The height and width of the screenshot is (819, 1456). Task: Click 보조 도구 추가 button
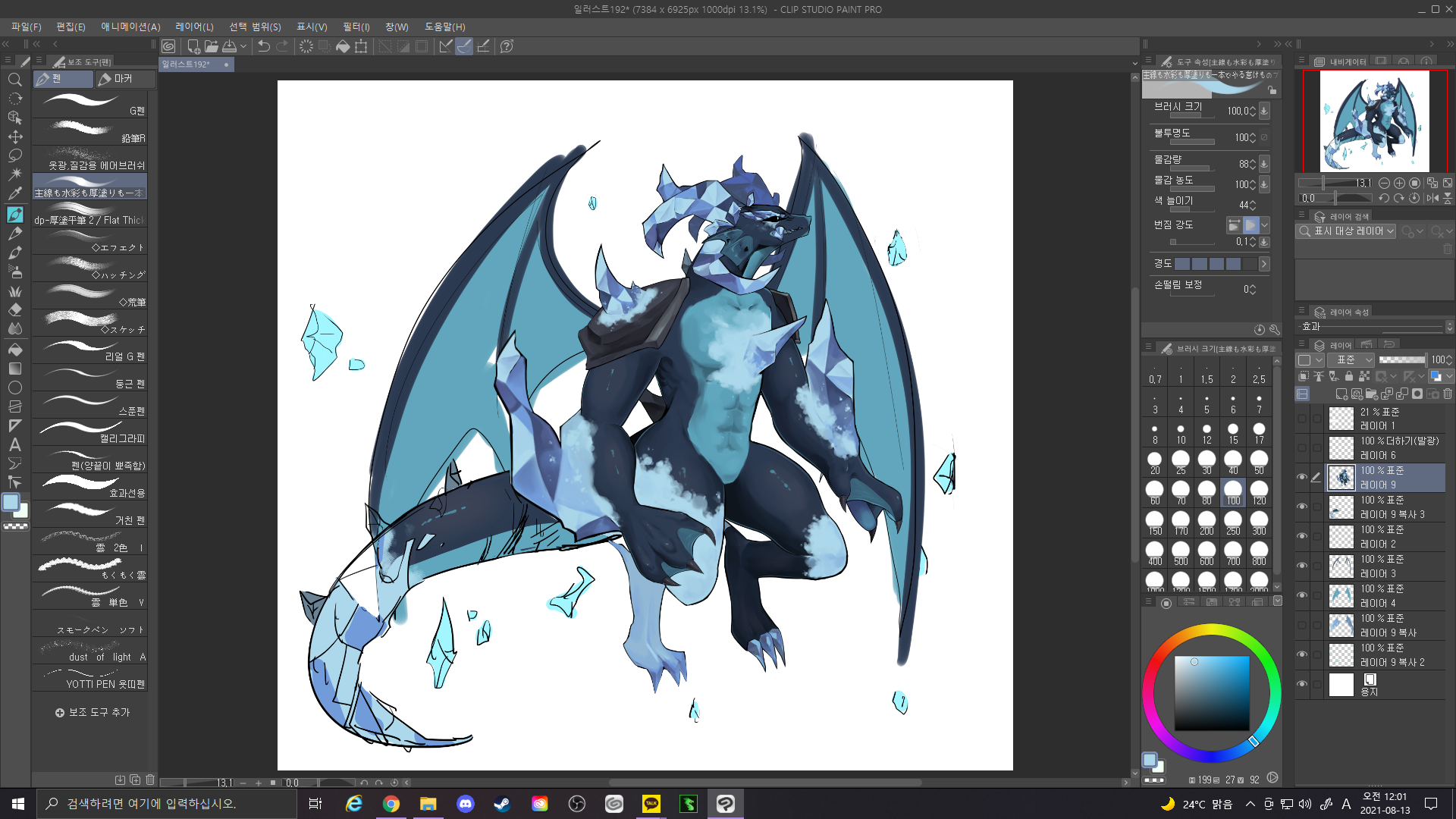coord(93,712)
